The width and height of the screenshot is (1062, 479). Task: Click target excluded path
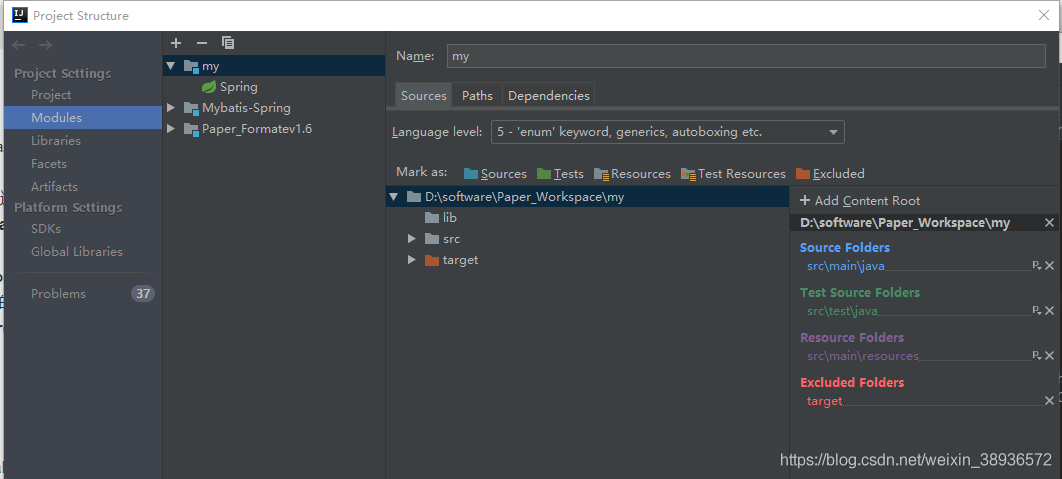click(x=824, y=401)
